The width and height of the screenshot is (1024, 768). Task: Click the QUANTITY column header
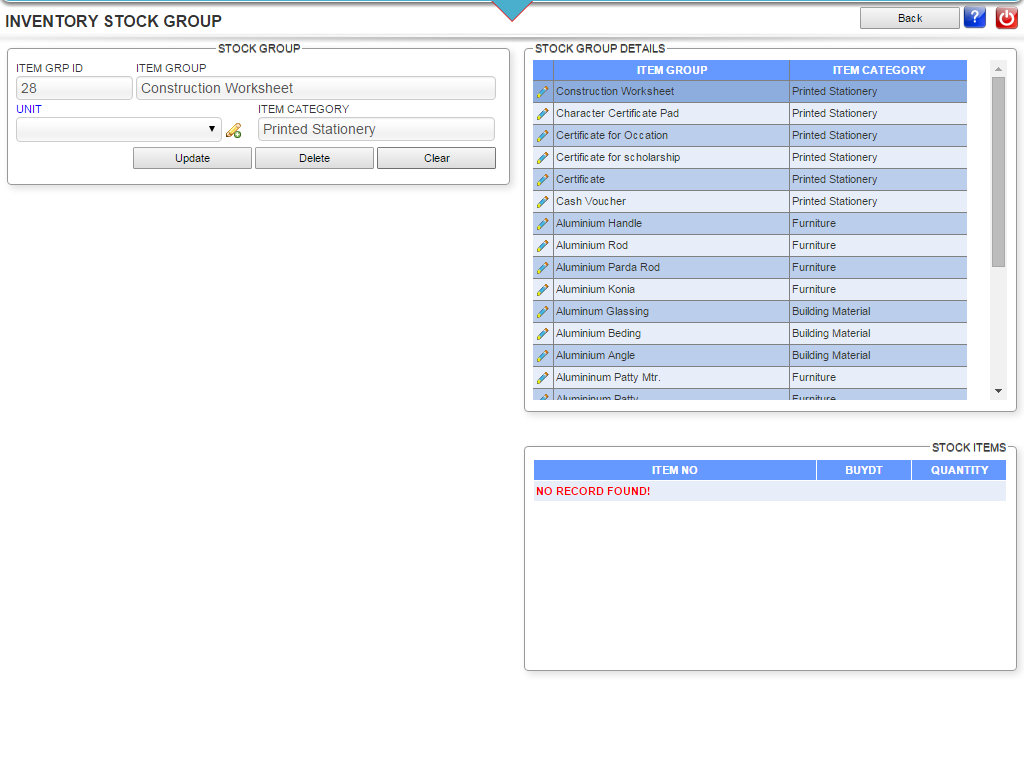pyautogui.click(x=959, y=470)
